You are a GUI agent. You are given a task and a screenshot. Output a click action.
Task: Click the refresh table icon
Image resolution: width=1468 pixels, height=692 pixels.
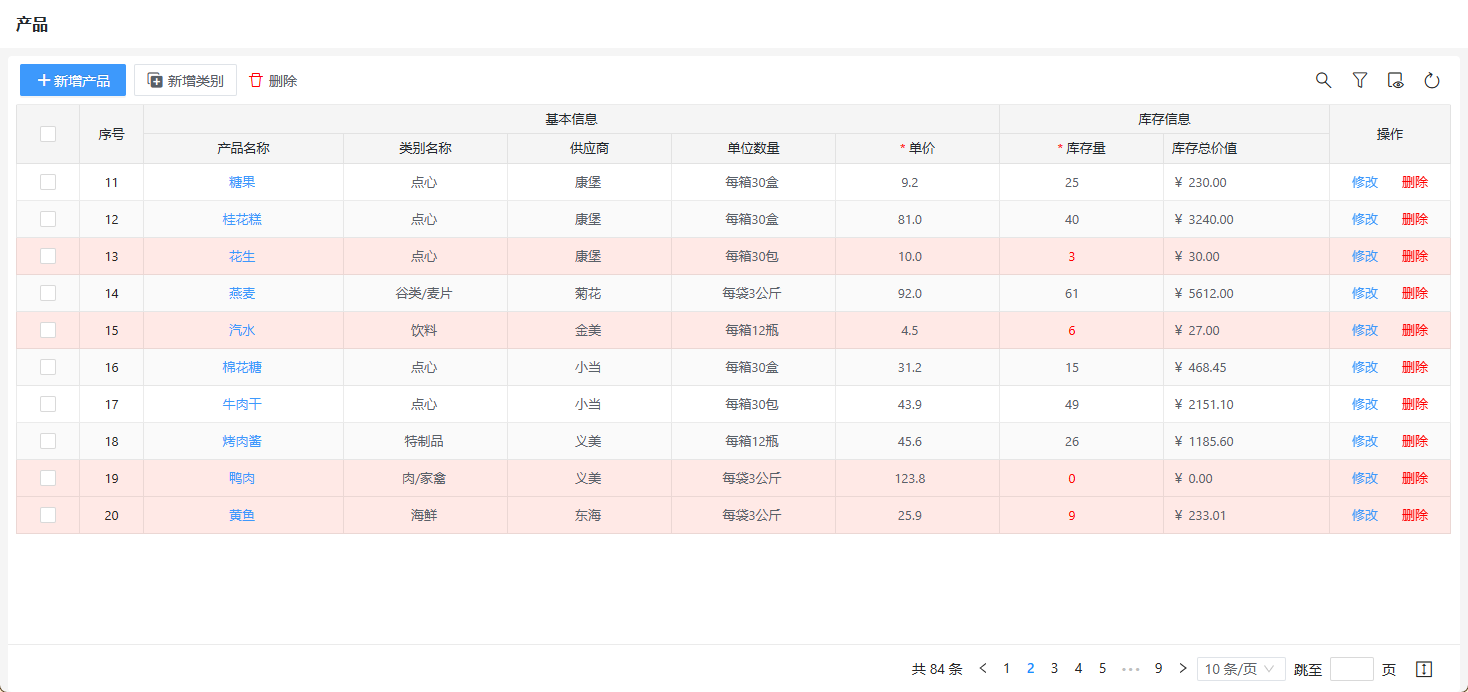click(x=1432, y=81)
